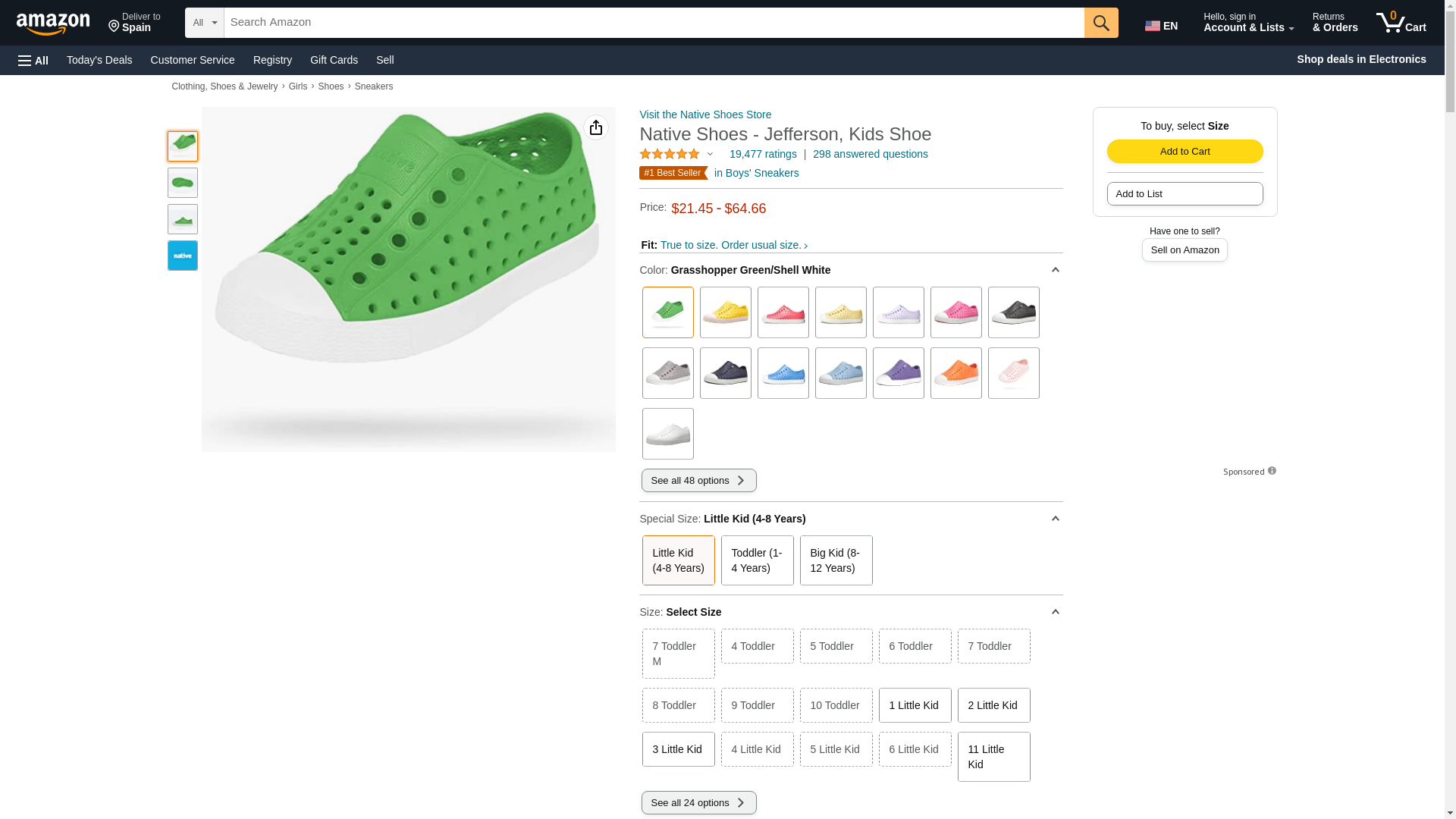
Task: Open Today's Deals in navigation bar
Action: (99, 60)
